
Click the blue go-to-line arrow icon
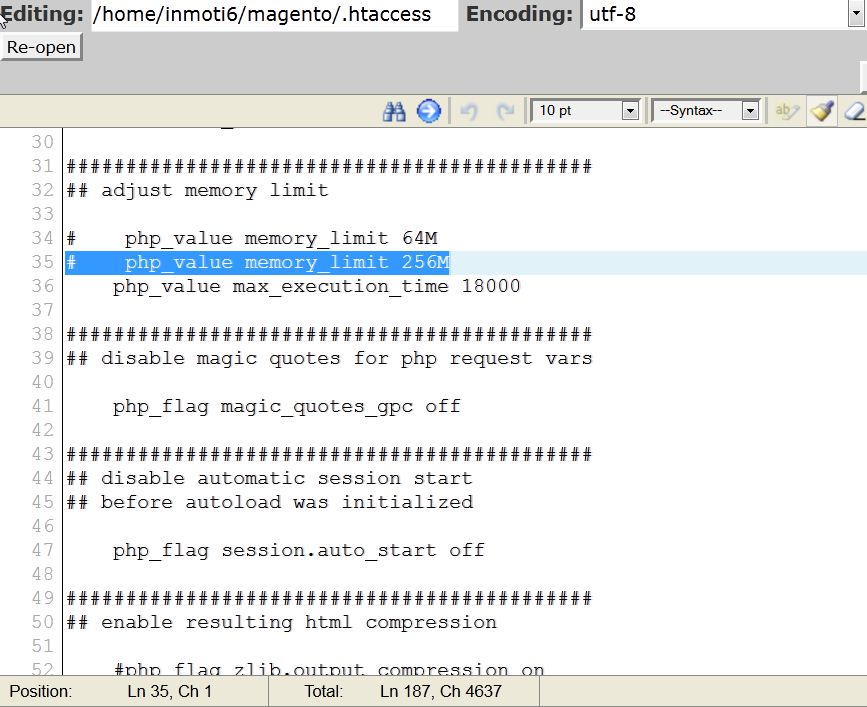(x=429, y=111)
